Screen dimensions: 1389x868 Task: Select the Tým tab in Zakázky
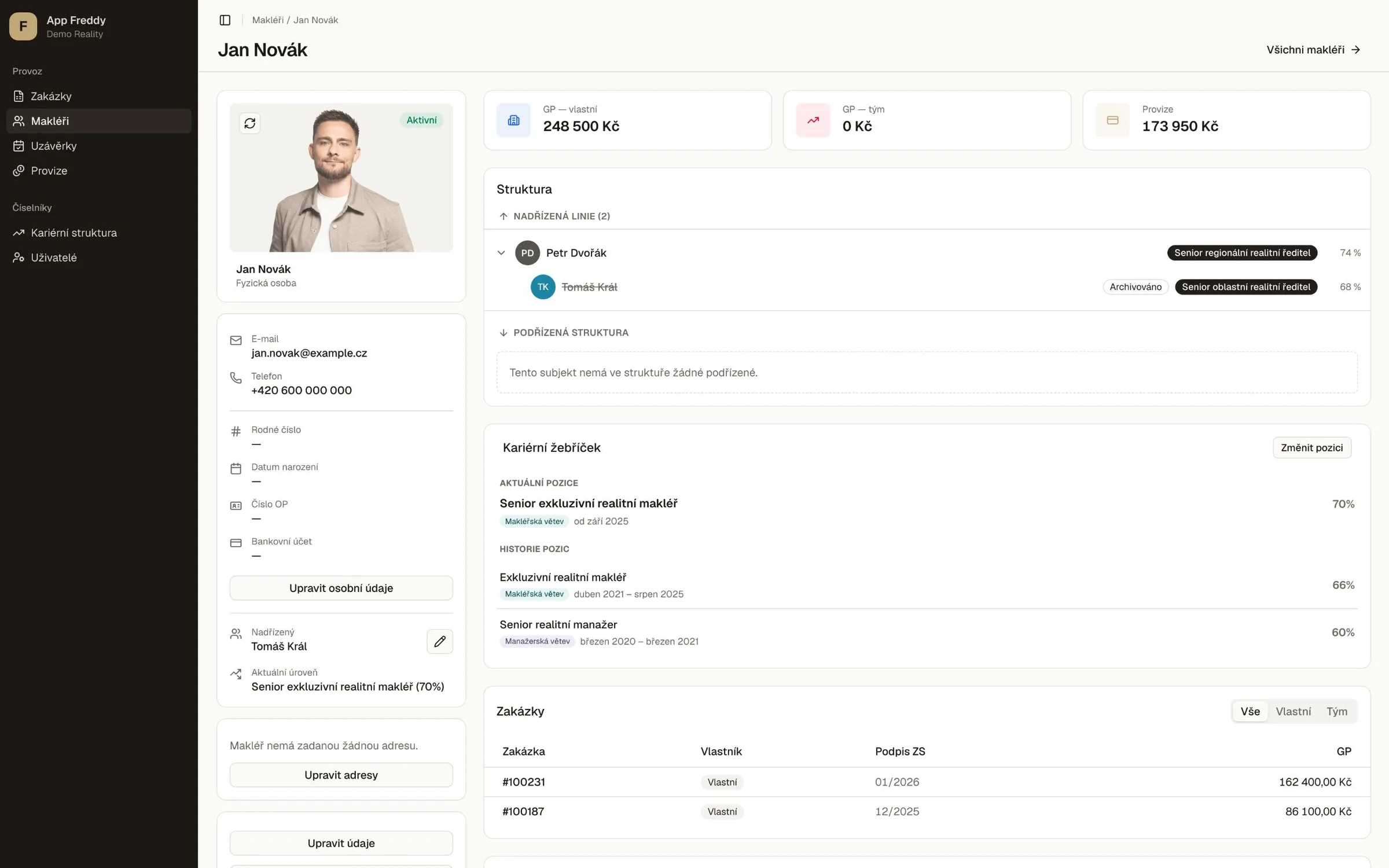pos(1337,711)
